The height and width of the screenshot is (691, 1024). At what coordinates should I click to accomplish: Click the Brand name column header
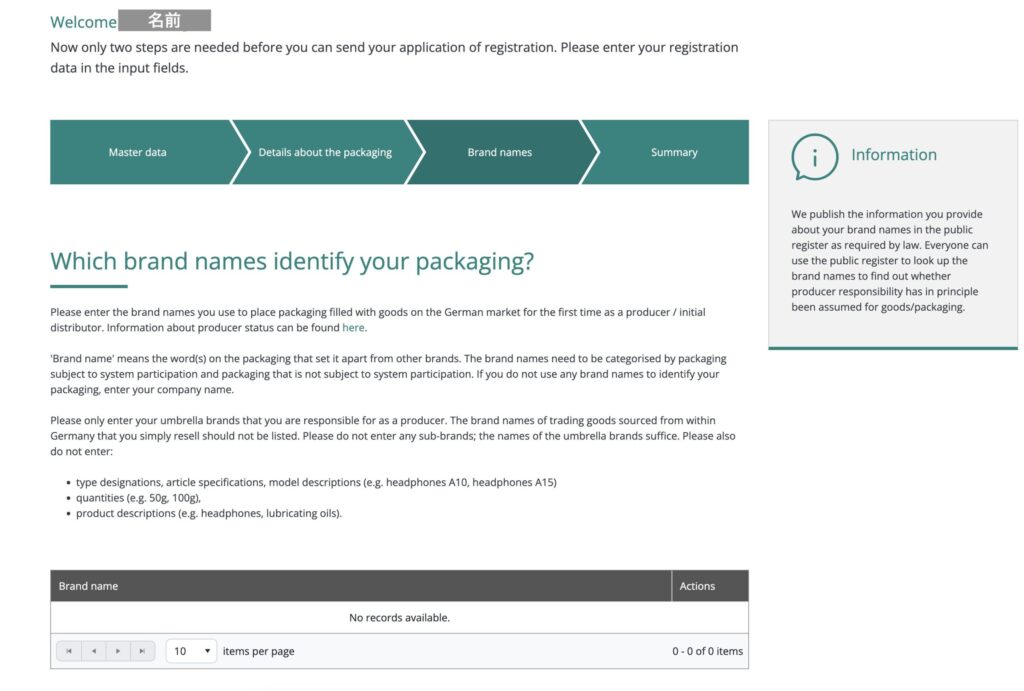[x=88, y=586]
